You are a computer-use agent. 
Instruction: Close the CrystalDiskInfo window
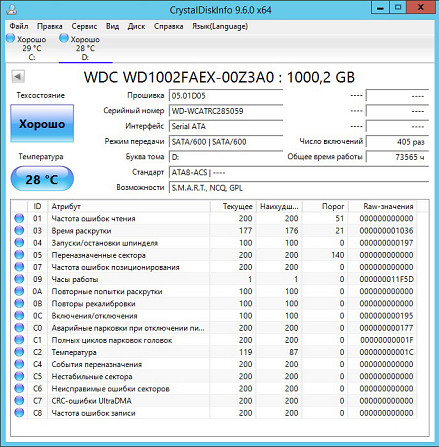421,8
